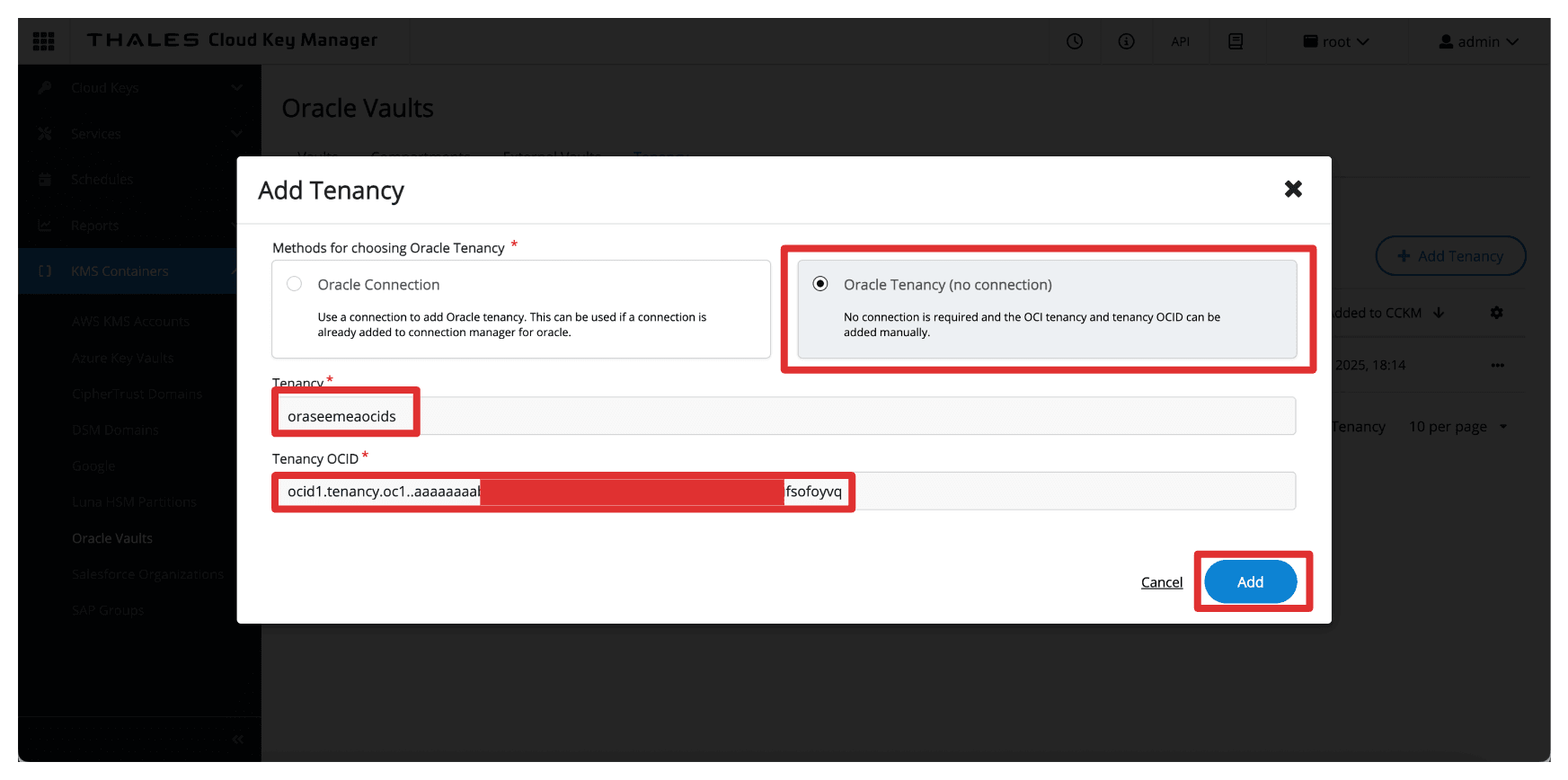
Task: Click the Add Tenancy dialog title
Action: point(331,191)
